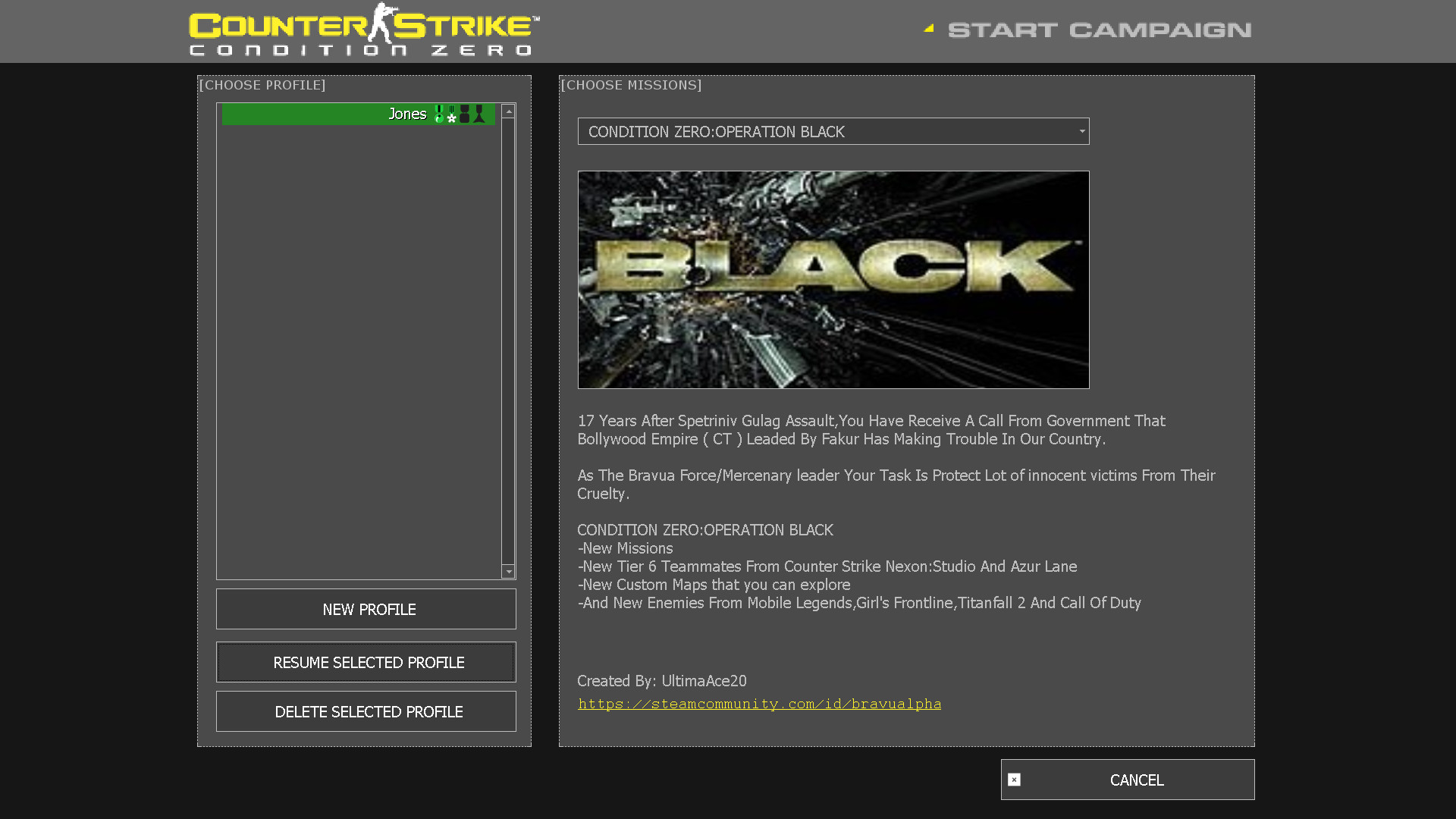Click the scrollbar up arrow in profile list

[508, 111]
